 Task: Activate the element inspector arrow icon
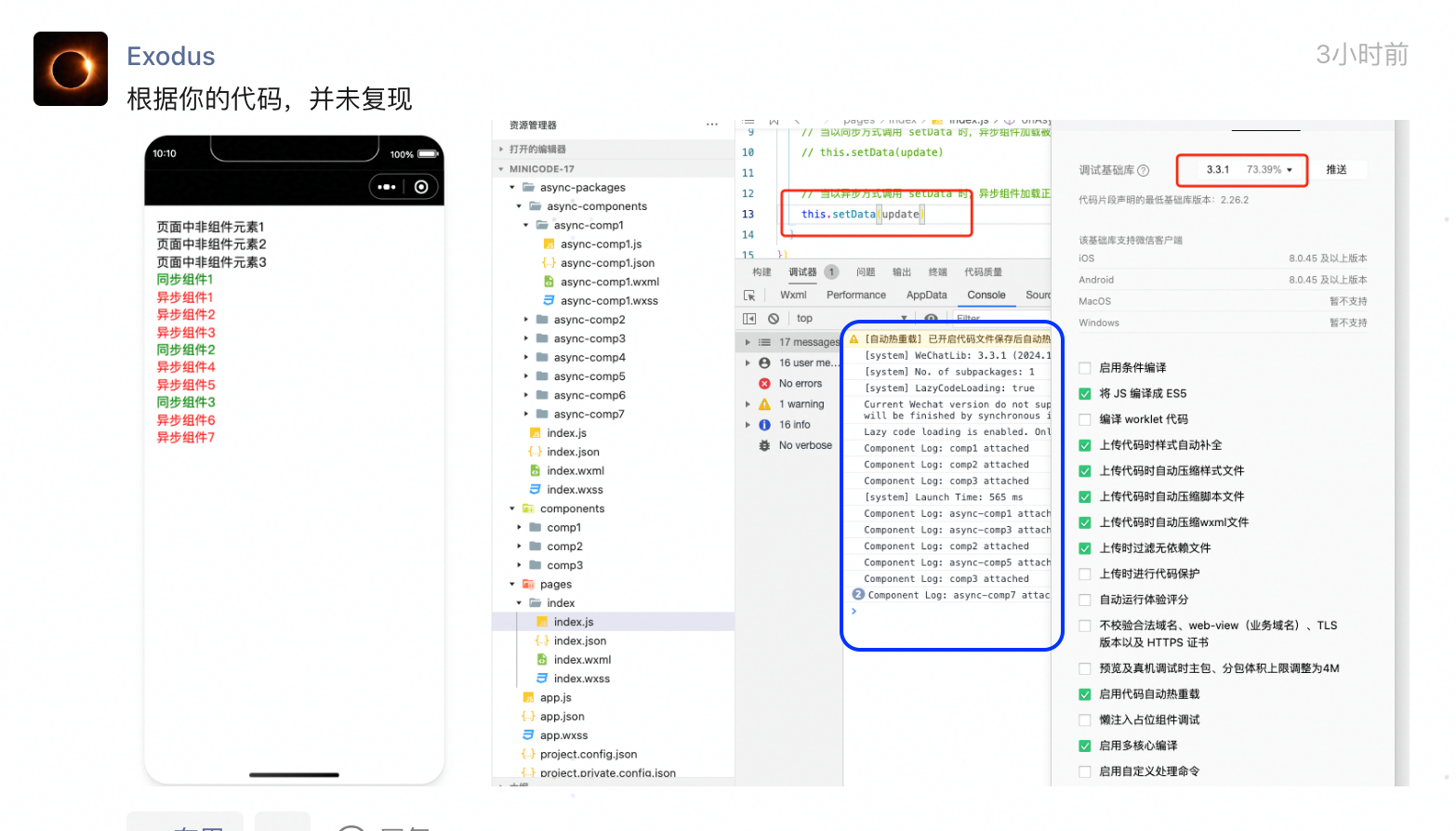click(749, 295)
